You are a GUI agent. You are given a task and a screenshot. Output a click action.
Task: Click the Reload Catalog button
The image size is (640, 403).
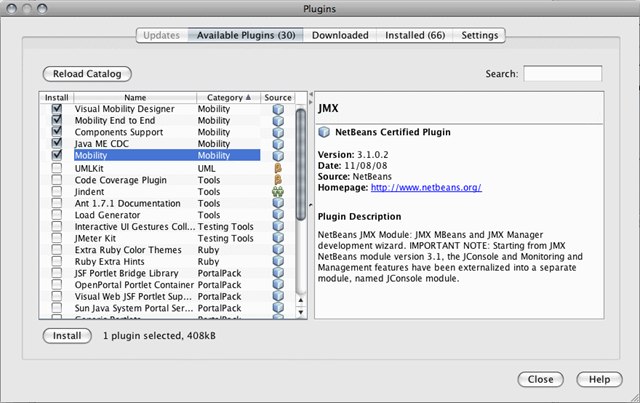click(x=87, y=74)
